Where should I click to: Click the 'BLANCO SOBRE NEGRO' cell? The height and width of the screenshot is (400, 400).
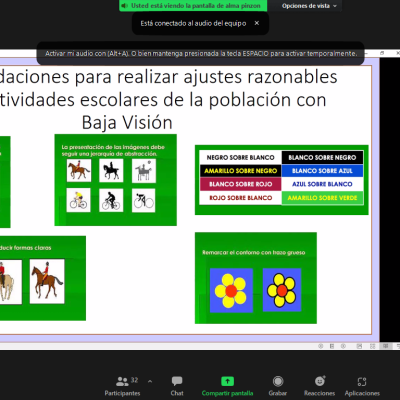pos(322,157)
